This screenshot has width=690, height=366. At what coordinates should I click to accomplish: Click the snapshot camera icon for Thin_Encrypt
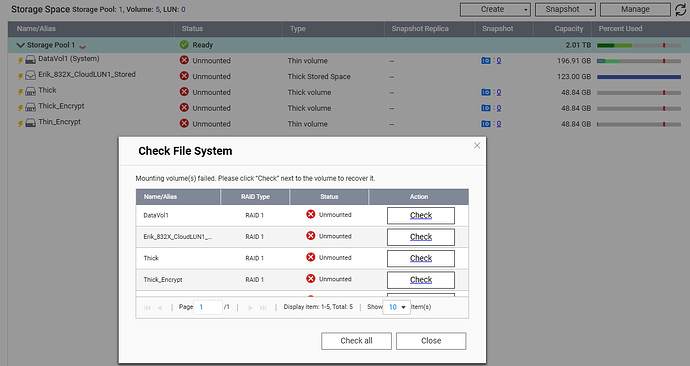pyautogui.click(x=486, y=124)
